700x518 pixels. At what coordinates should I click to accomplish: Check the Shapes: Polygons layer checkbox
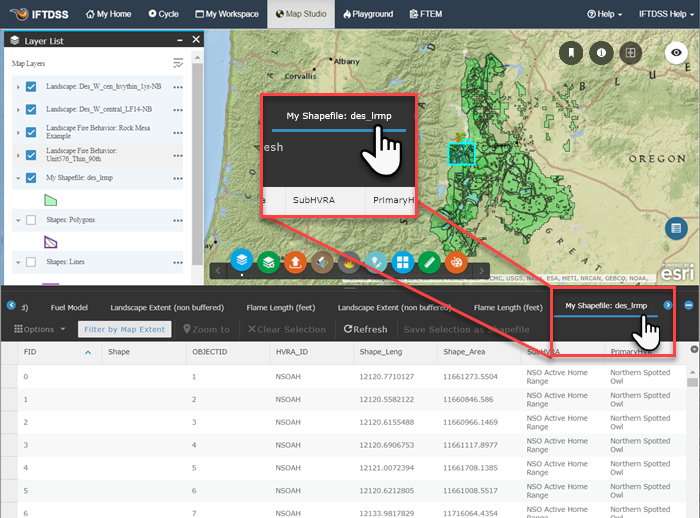31,220
